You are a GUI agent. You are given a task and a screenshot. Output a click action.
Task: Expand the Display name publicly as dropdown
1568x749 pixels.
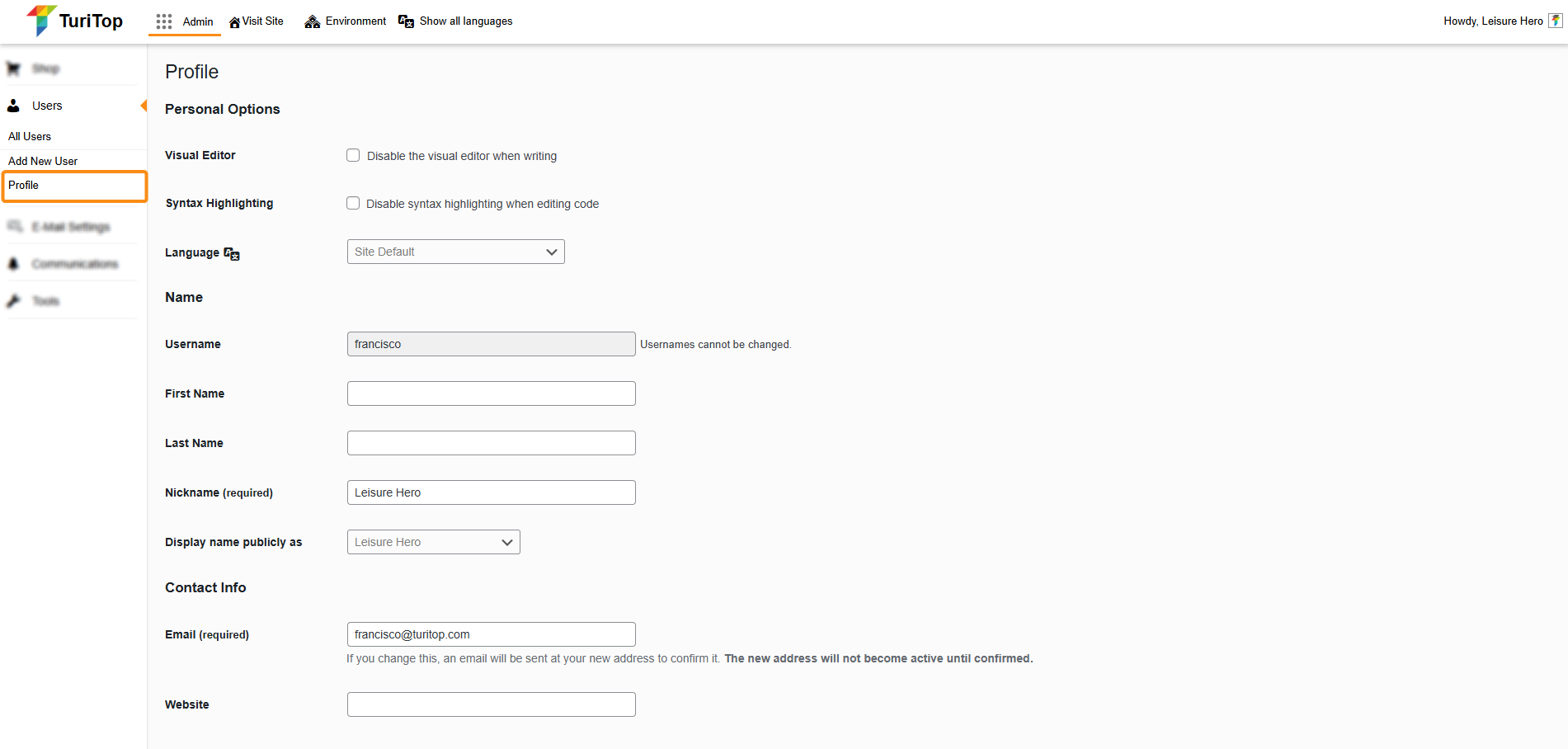pyautogui.click(x=433, y=542)
